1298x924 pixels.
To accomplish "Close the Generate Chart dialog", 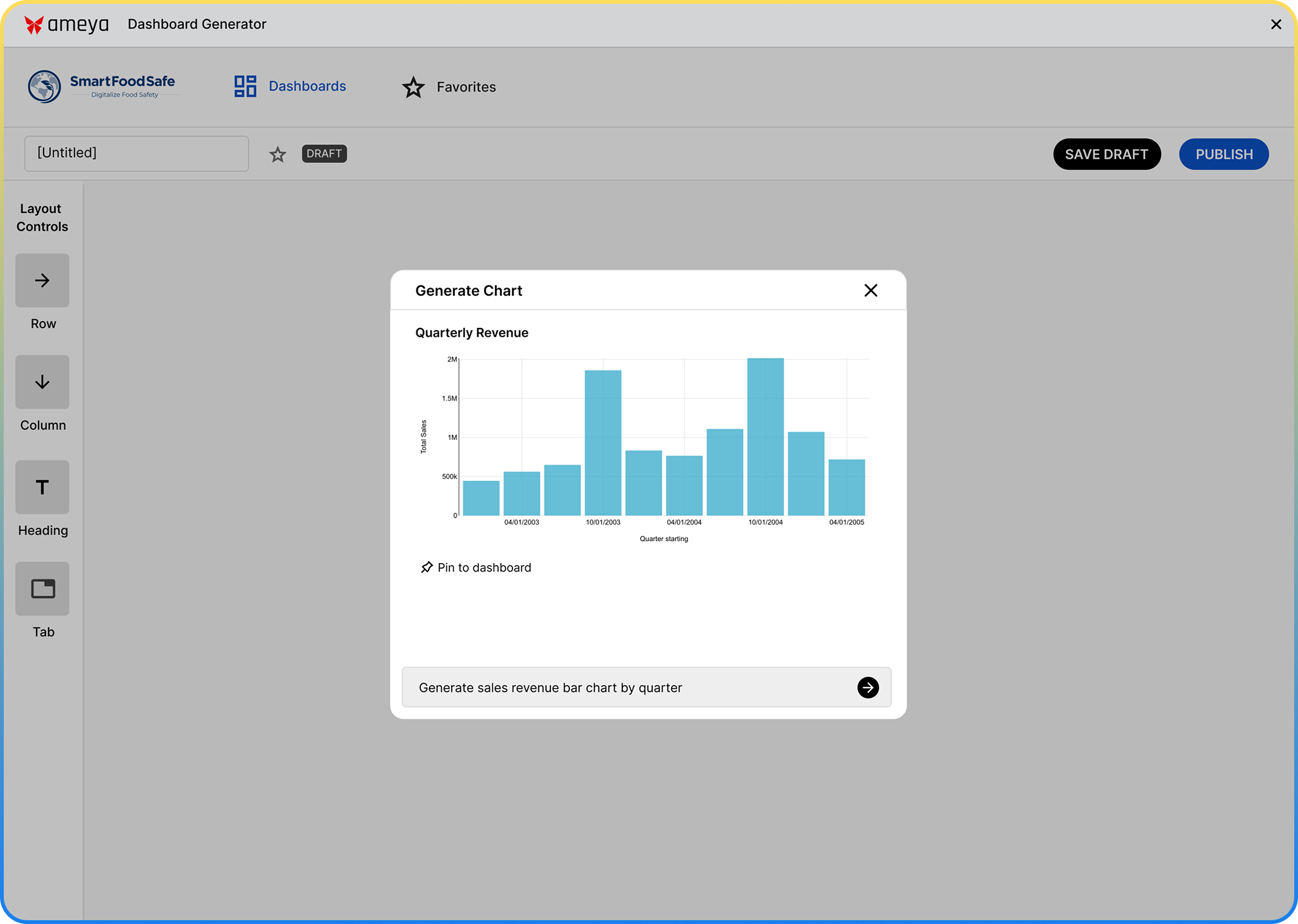I will pos(871,291).
